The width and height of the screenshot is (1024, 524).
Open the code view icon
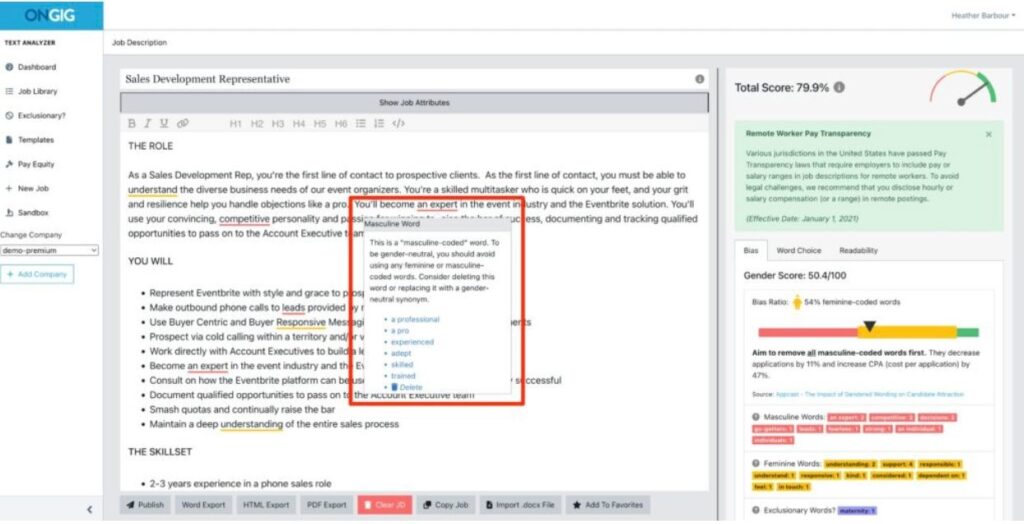click(398, 123)
